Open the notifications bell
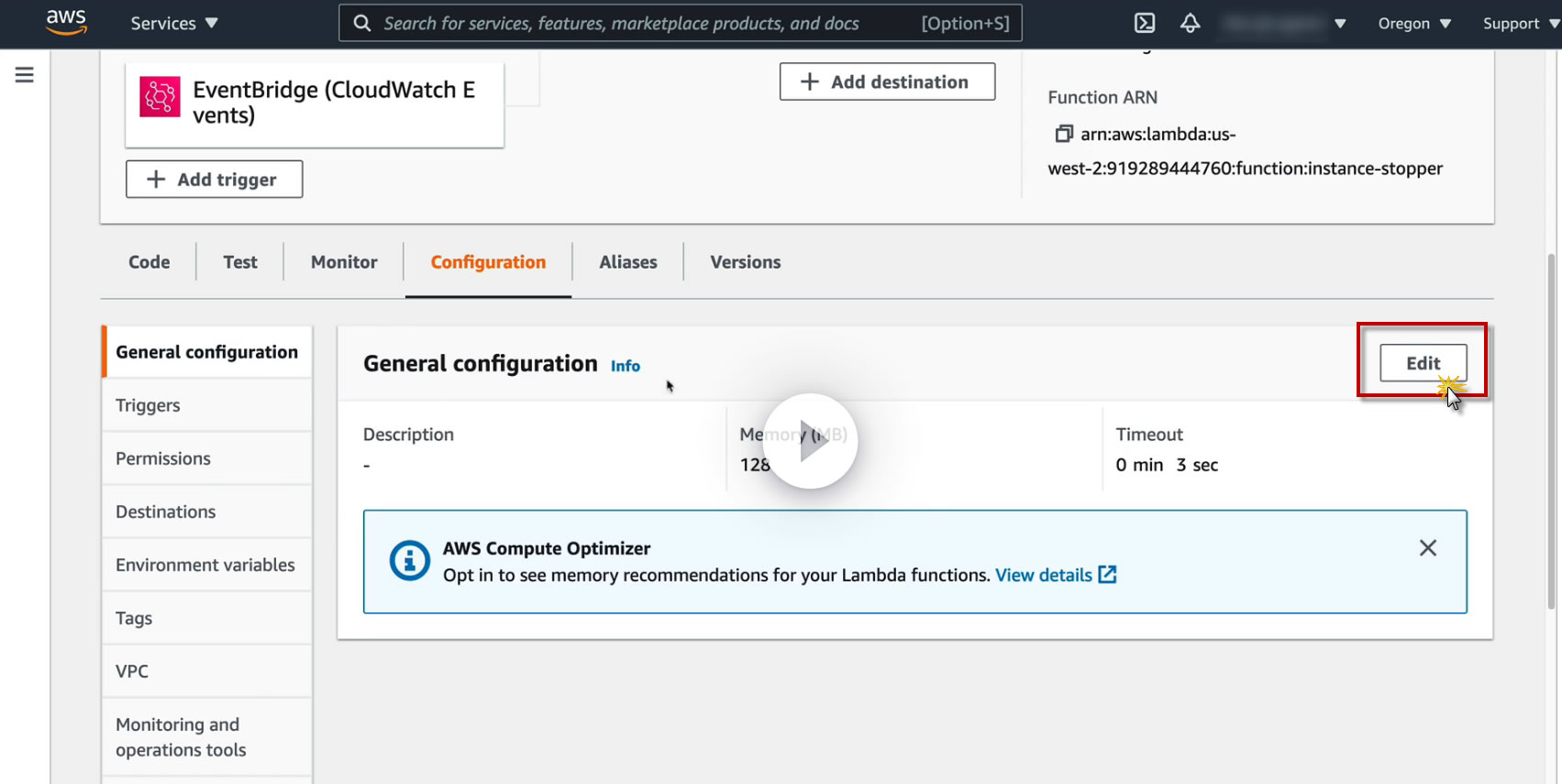The height and width of the screenshot is (784, 1562). point(1190,23)
